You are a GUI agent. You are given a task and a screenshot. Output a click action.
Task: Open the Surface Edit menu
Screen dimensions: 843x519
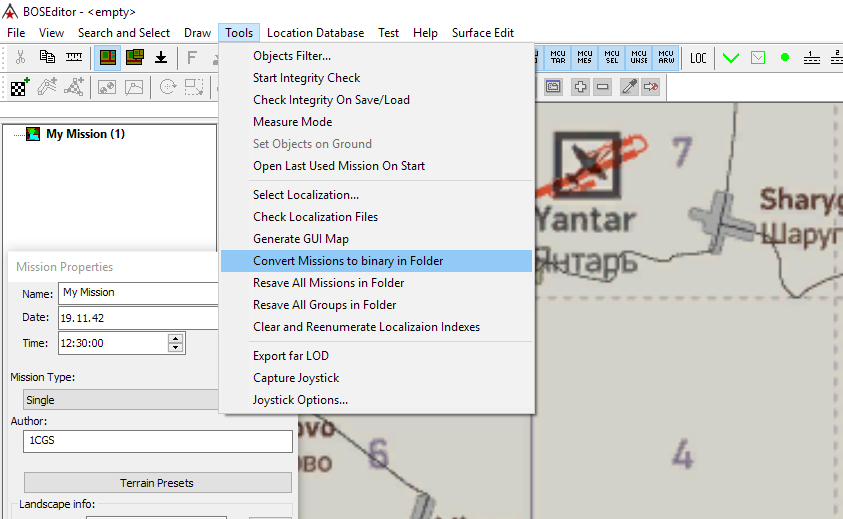point(483,33)
